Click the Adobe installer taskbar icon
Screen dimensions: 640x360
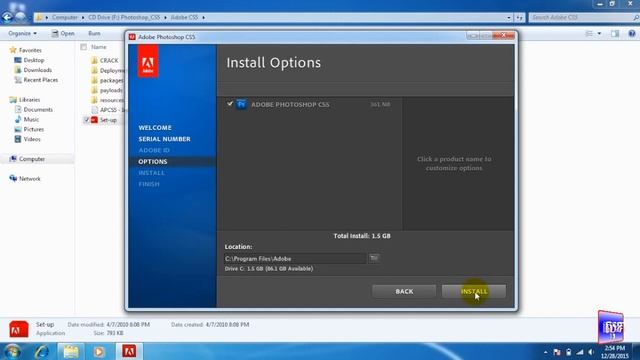(x=129, y=351)
